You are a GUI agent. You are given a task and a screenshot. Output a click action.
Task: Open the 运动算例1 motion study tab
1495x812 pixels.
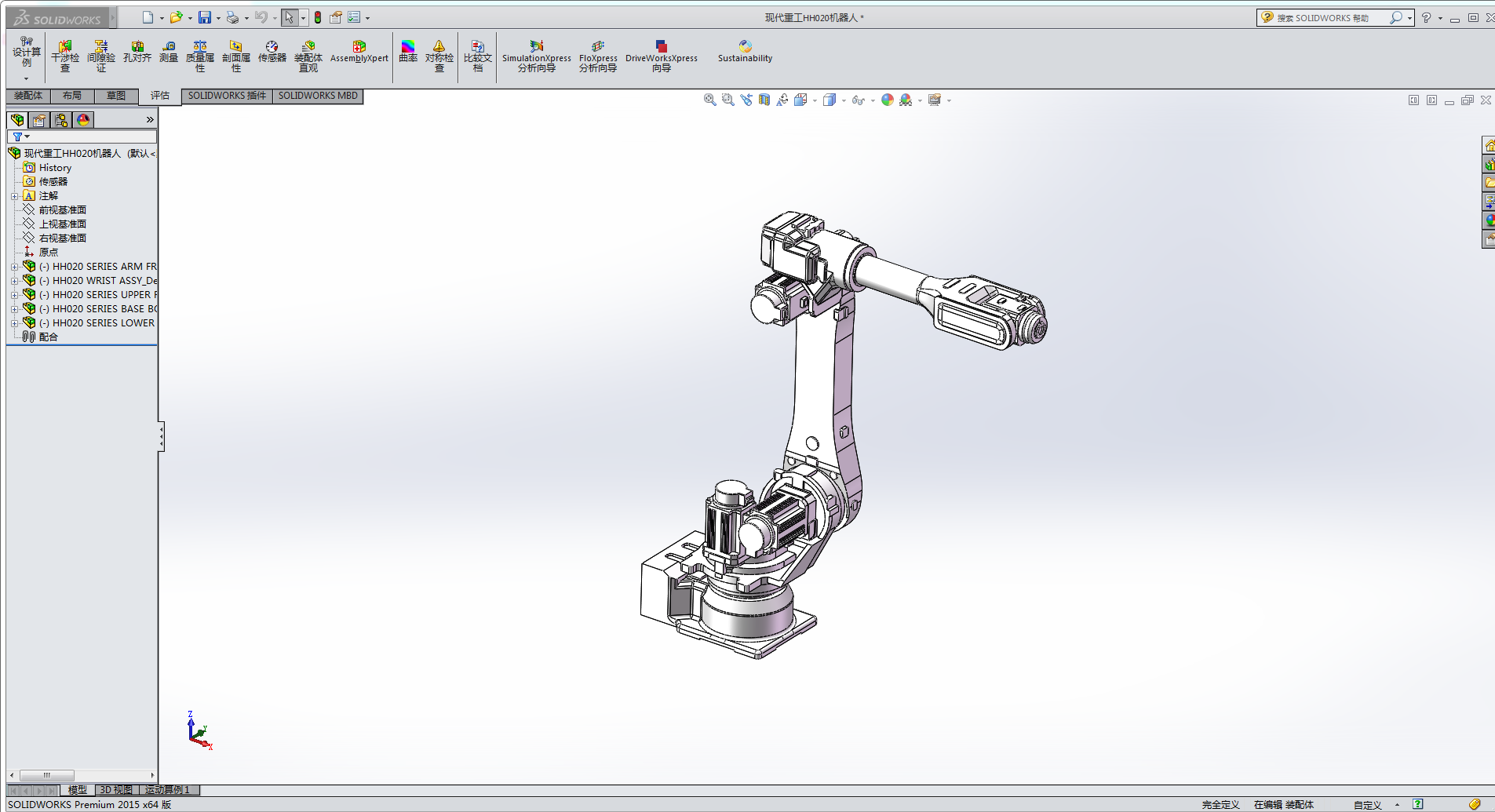tap(168, 790)
